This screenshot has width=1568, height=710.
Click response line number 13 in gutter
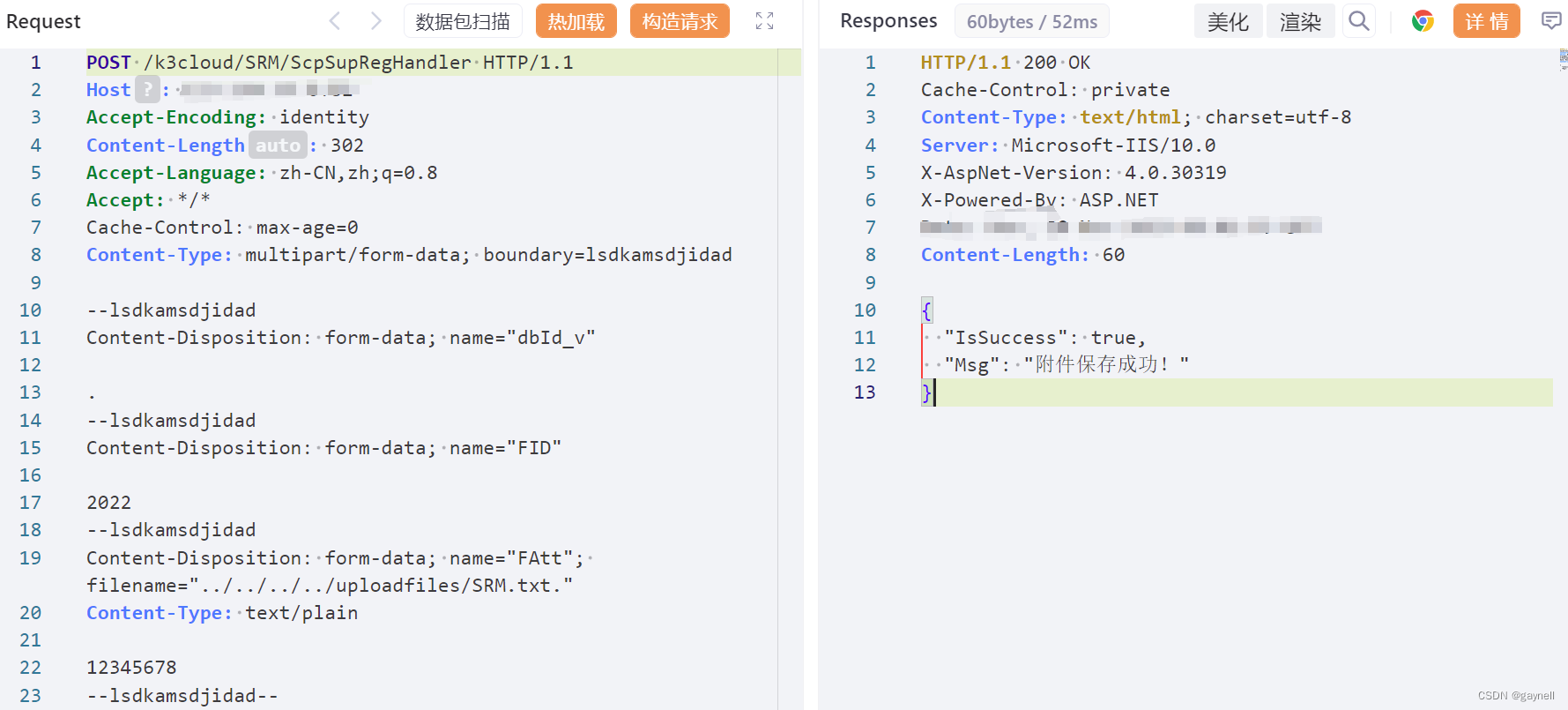[x=865, y=392]
